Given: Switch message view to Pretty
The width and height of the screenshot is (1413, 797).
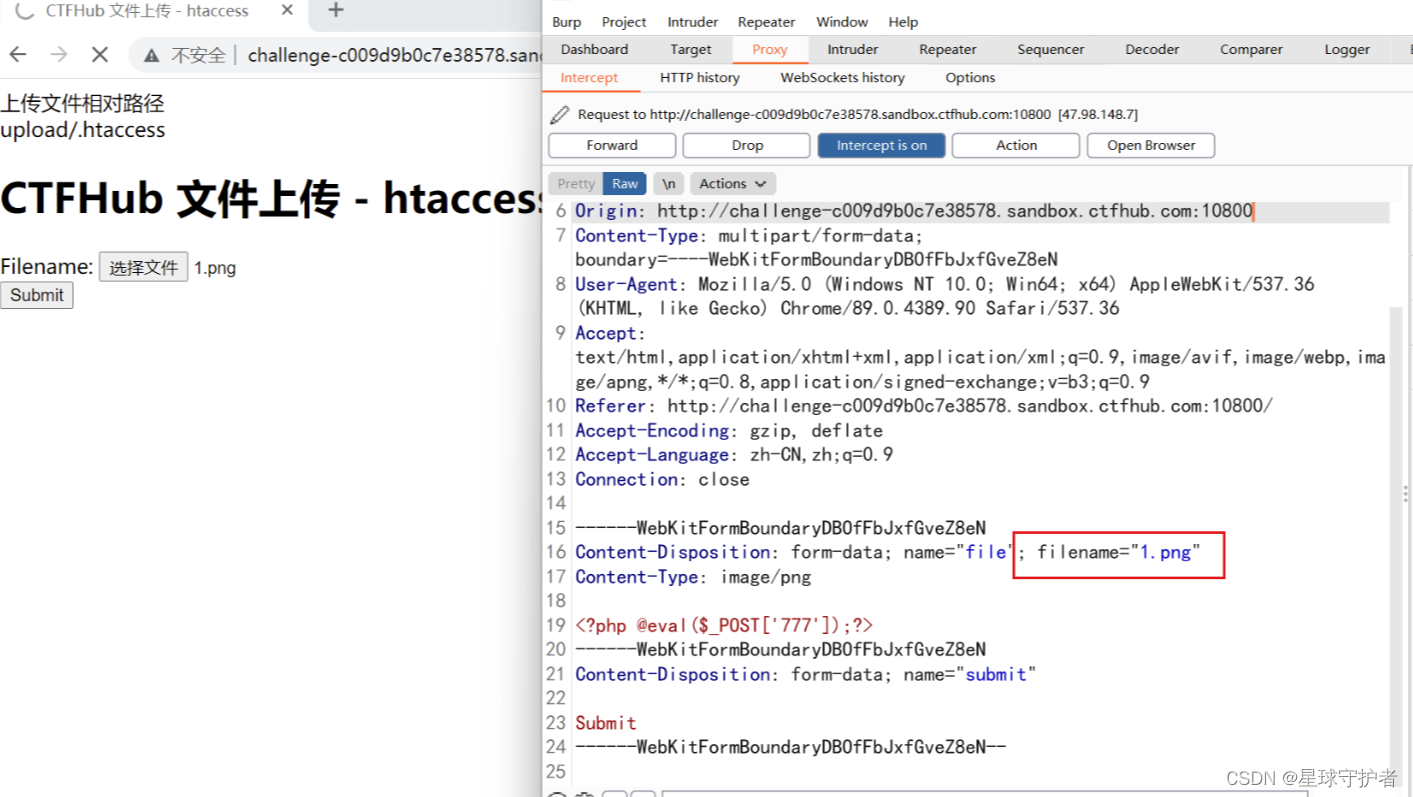Looking at the screenshot, I should pos(576,183).
